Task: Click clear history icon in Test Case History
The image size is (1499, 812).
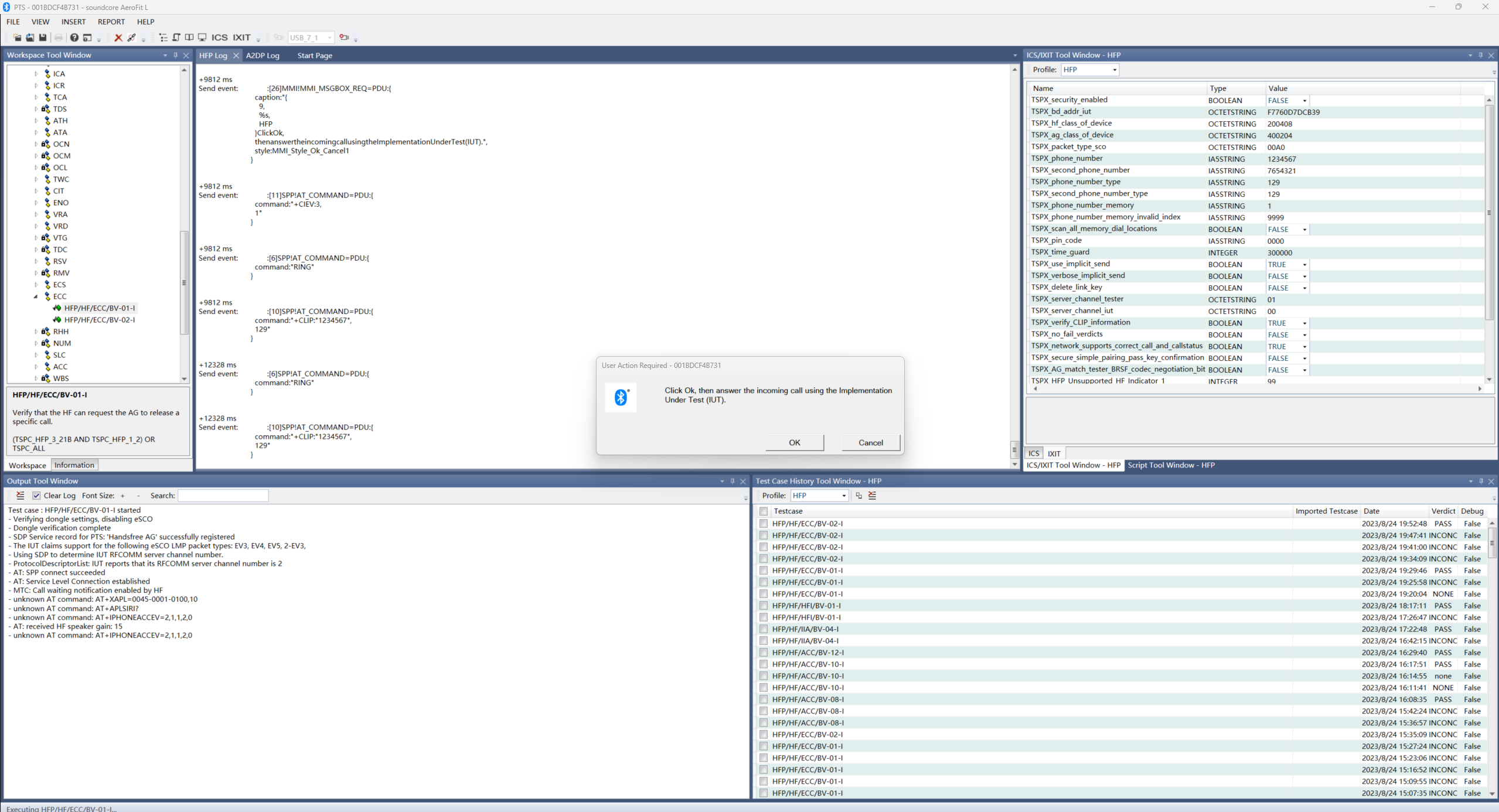Action: 872,496
